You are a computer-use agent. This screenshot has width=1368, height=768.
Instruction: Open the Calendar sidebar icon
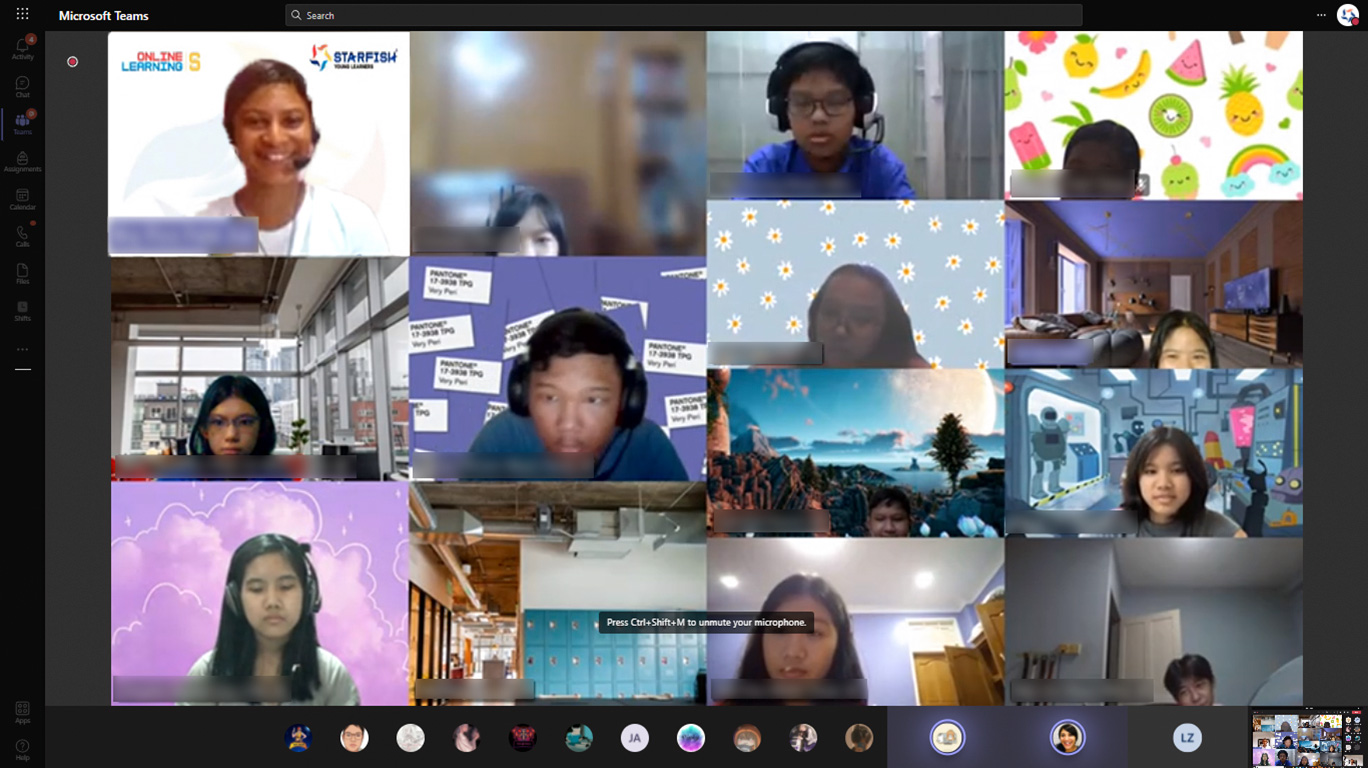tap(22, 199)
